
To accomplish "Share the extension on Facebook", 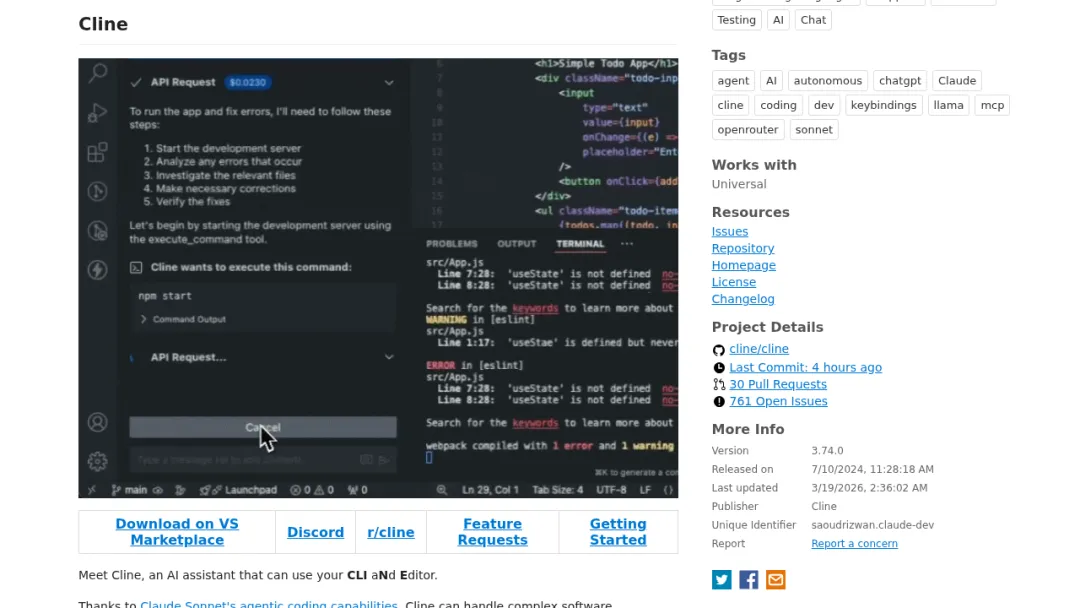I will point(748,580).
